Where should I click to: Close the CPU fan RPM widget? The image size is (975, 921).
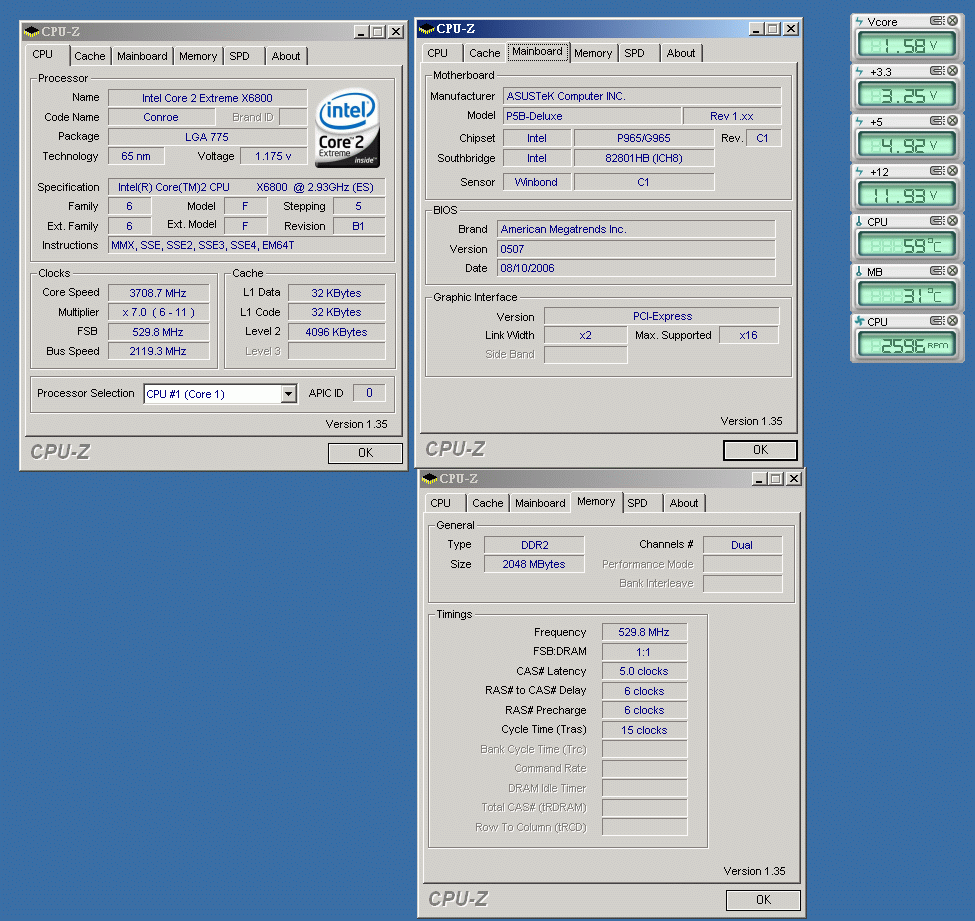953,321
